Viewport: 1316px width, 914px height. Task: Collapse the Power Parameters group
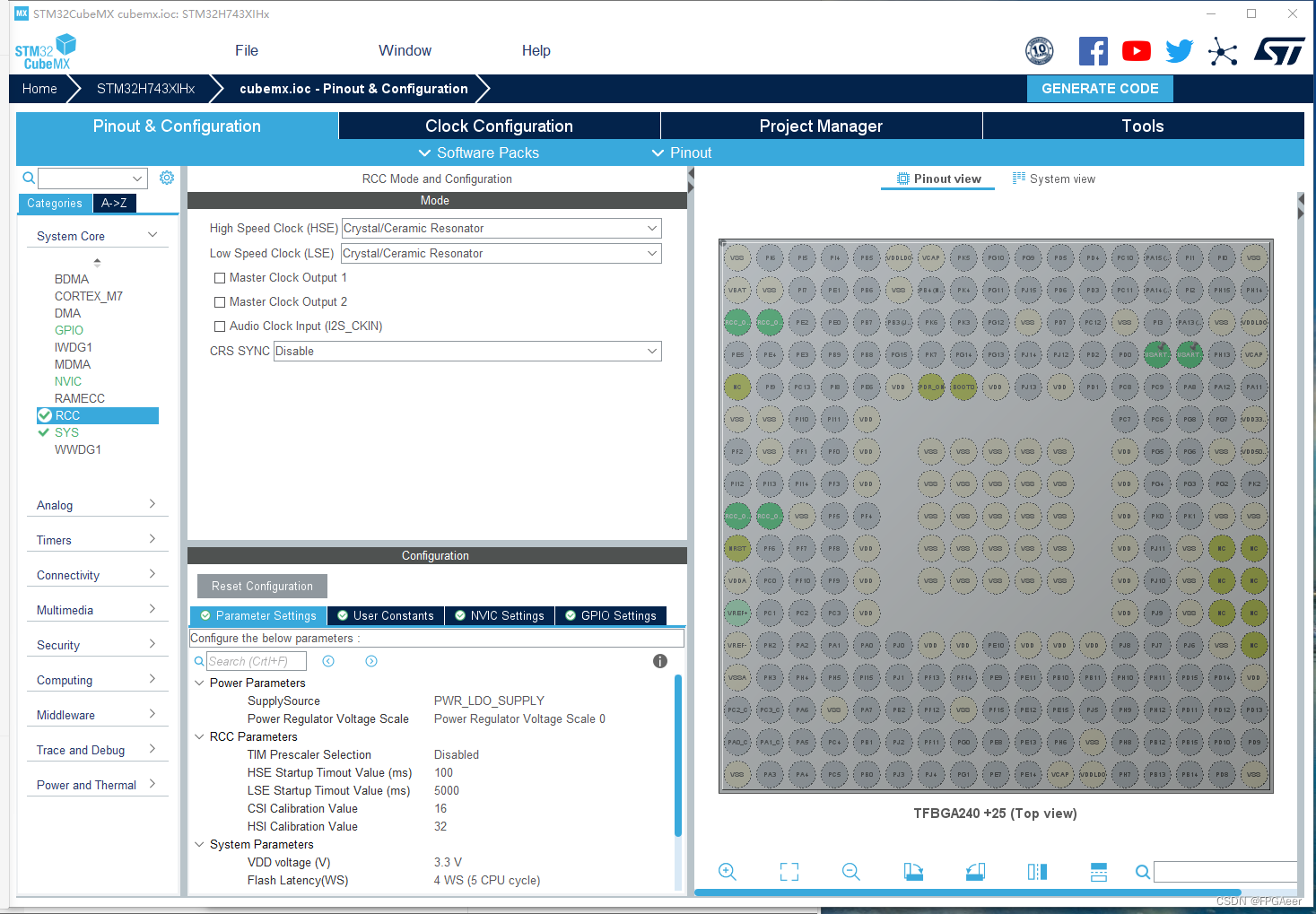199,683
